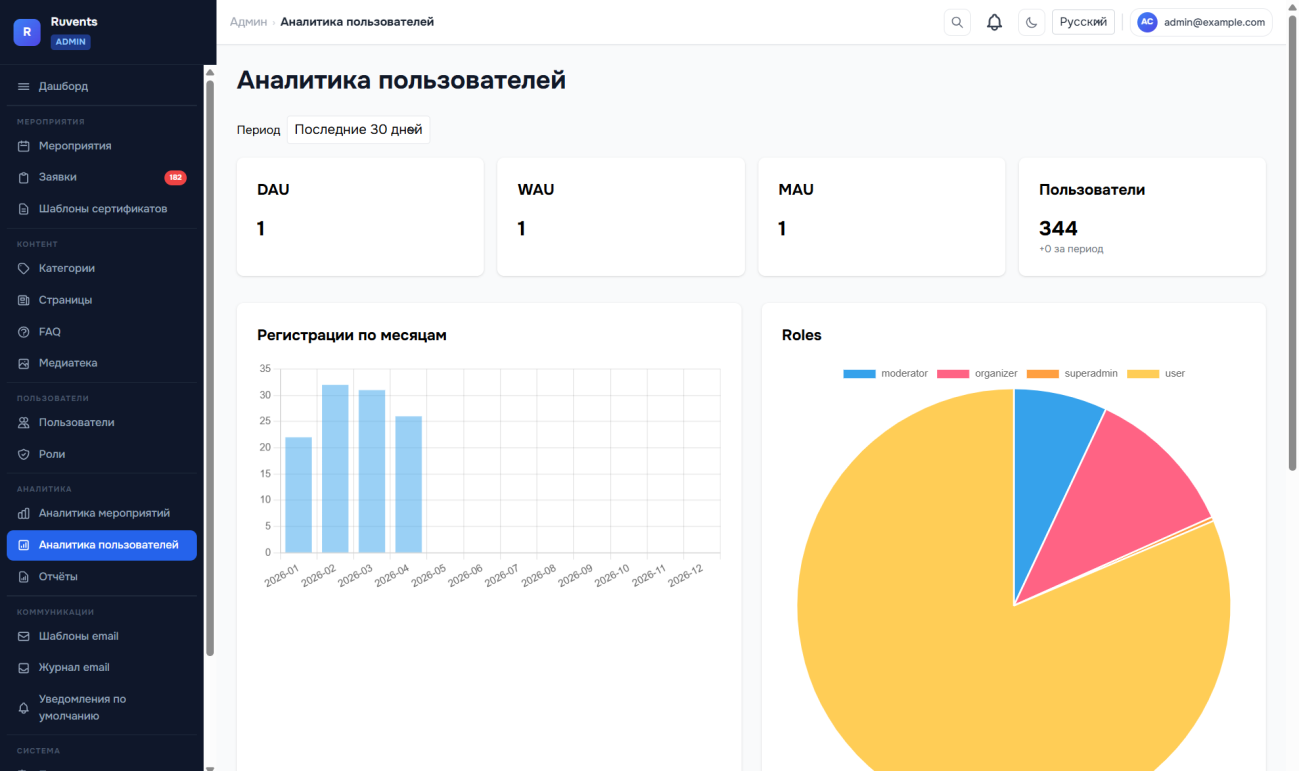The height and width of the screenshot is (771, 1299).
Task: Click the Страницы icon in sidebar
Action: point(24,300)
